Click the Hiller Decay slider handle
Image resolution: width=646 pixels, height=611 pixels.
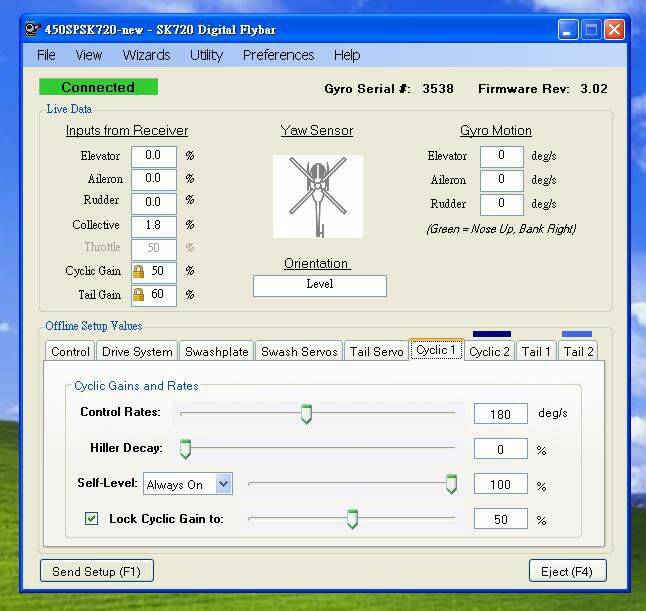185,449
